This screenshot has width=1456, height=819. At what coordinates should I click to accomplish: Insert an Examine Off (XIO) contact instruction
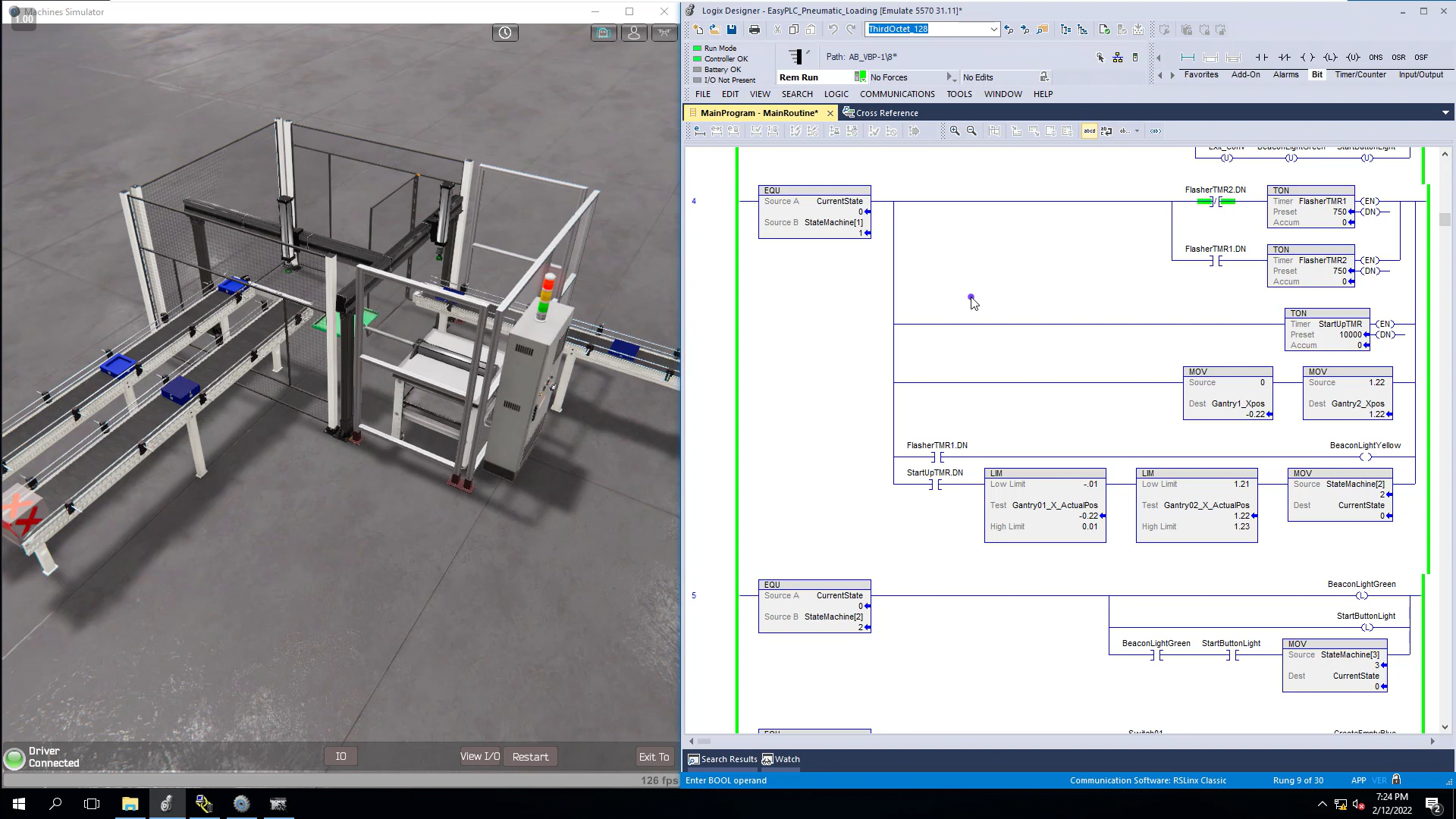(x=1284, y=58)
